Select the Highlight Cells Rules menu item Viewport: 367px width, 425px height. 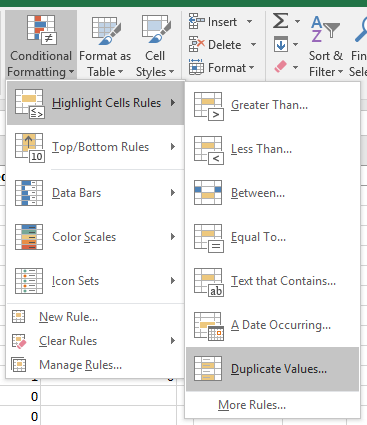click(x=95, y=103)
